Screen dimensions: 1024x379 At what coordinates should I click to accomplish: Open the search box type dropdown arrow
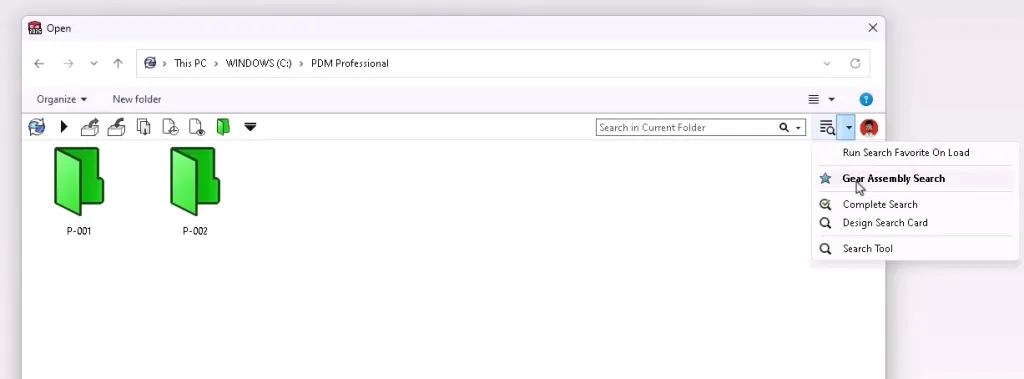coord(798,128)
